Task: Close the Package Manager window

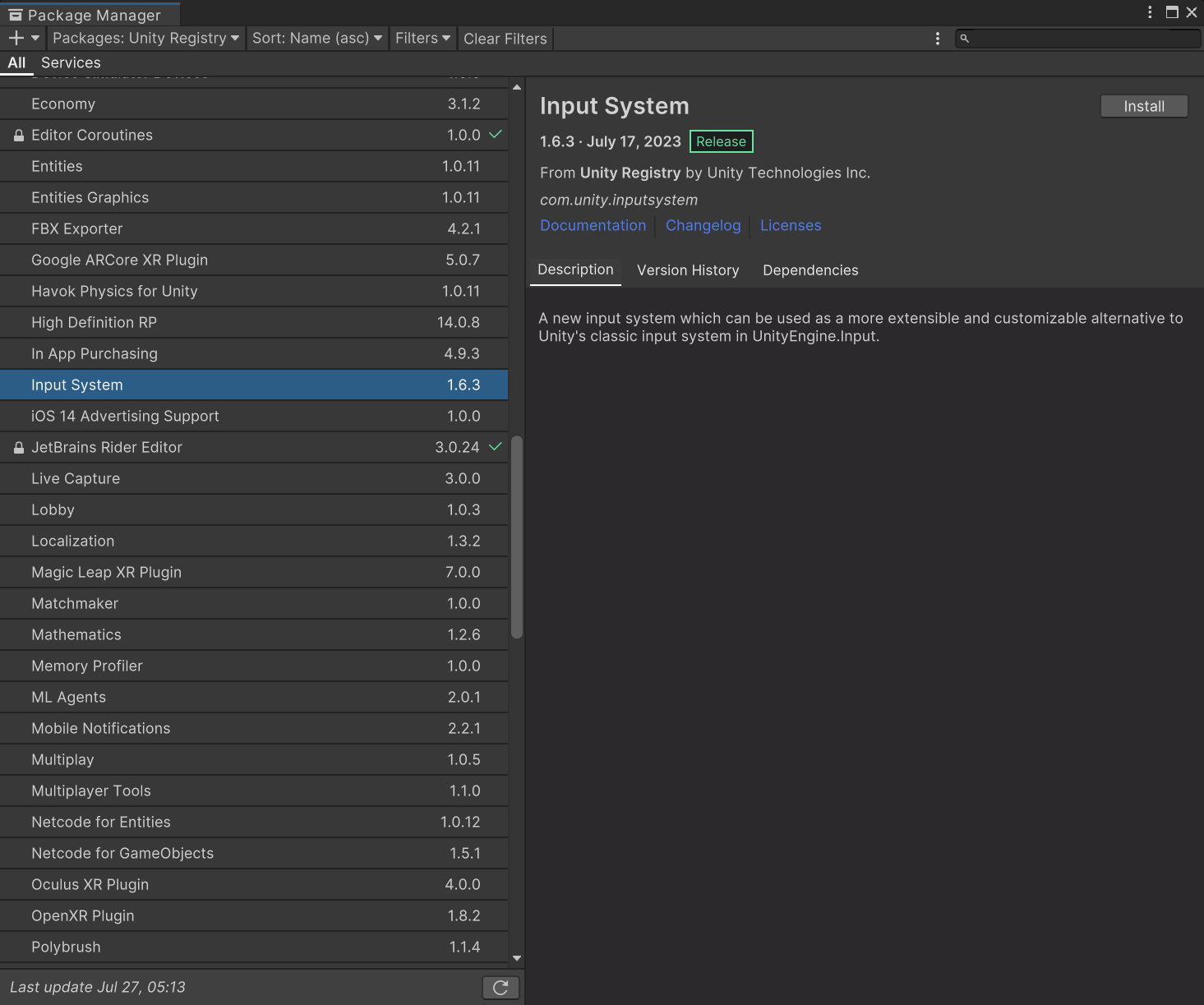Action: click(1192, 12)
